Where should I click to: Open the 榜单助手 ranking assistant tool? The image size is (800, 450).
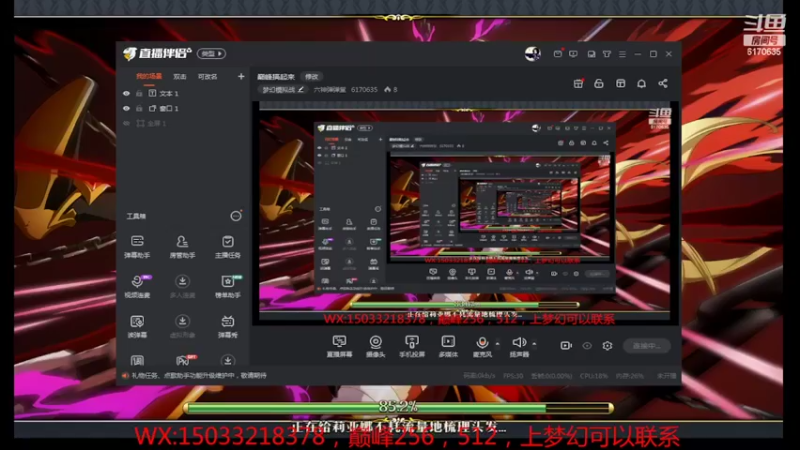[x=228, y=286]
